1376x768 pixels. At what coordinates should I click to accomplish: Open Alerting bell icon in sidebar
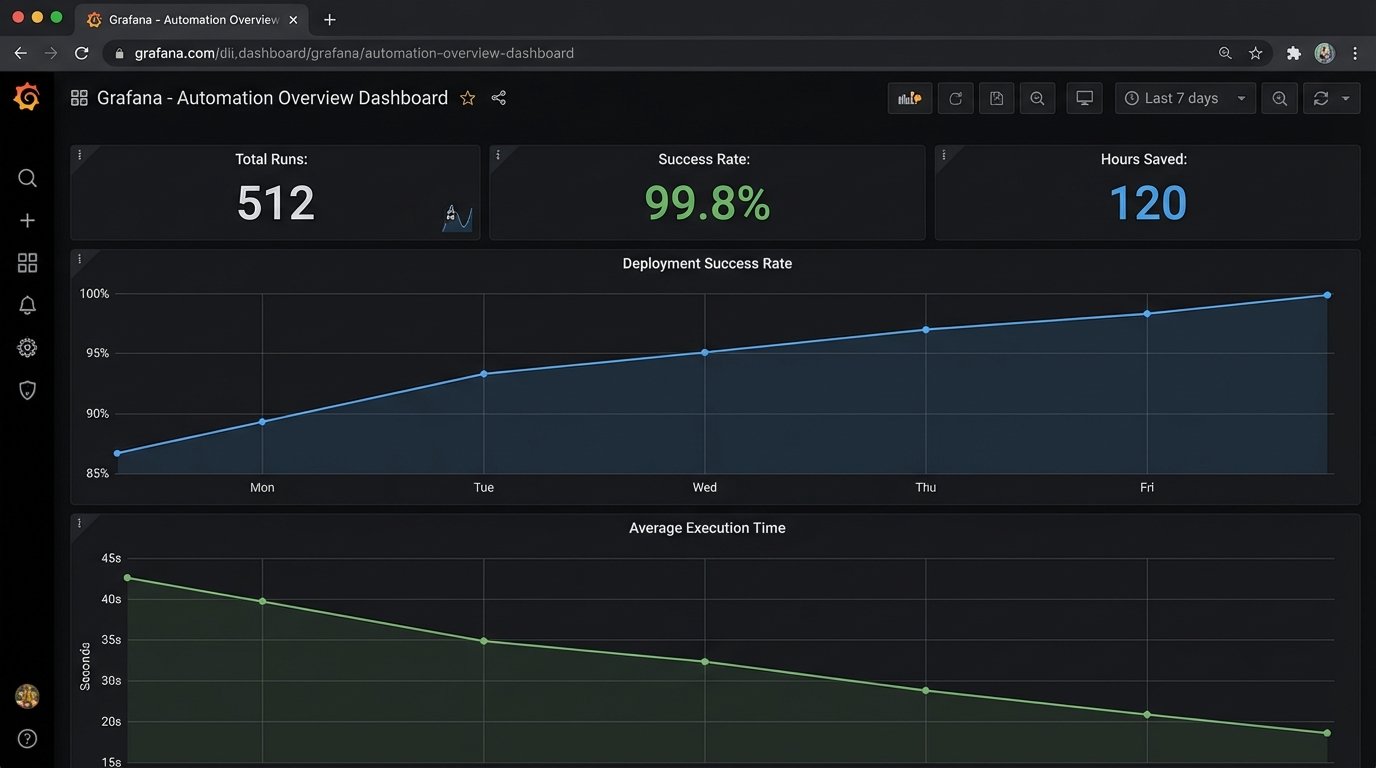(27, 306)
